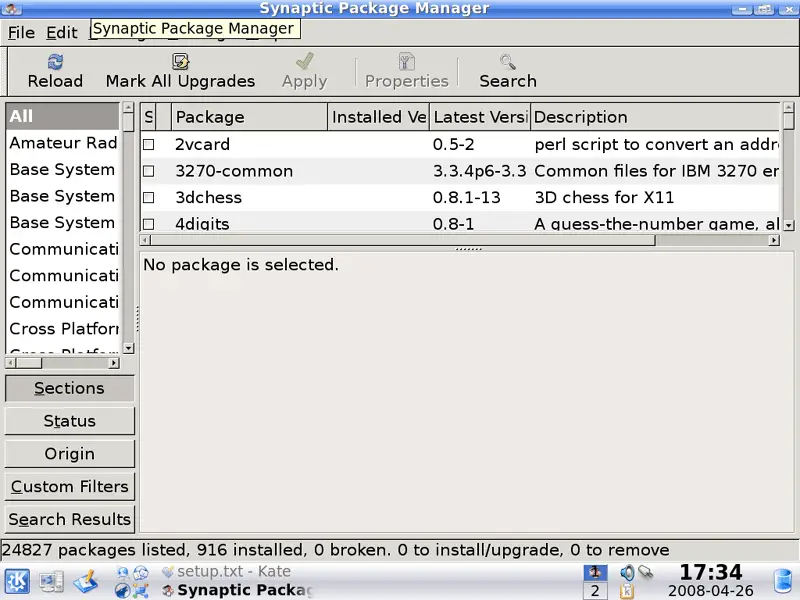The image size is (800, 600).
Task: Switch to the setup.txt - Kate task
Action: 226,571
